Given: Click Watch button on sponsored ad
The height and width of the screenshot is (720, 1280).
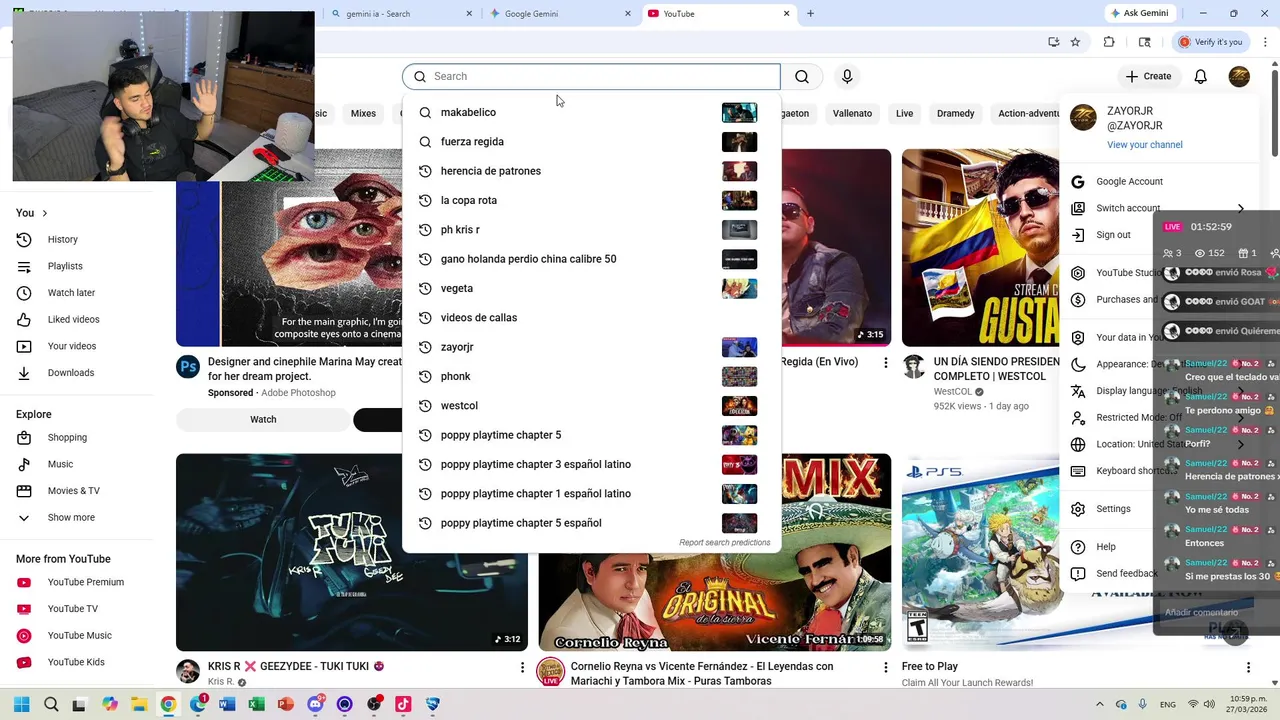Looking at the screenshot, I should (263, 420).
